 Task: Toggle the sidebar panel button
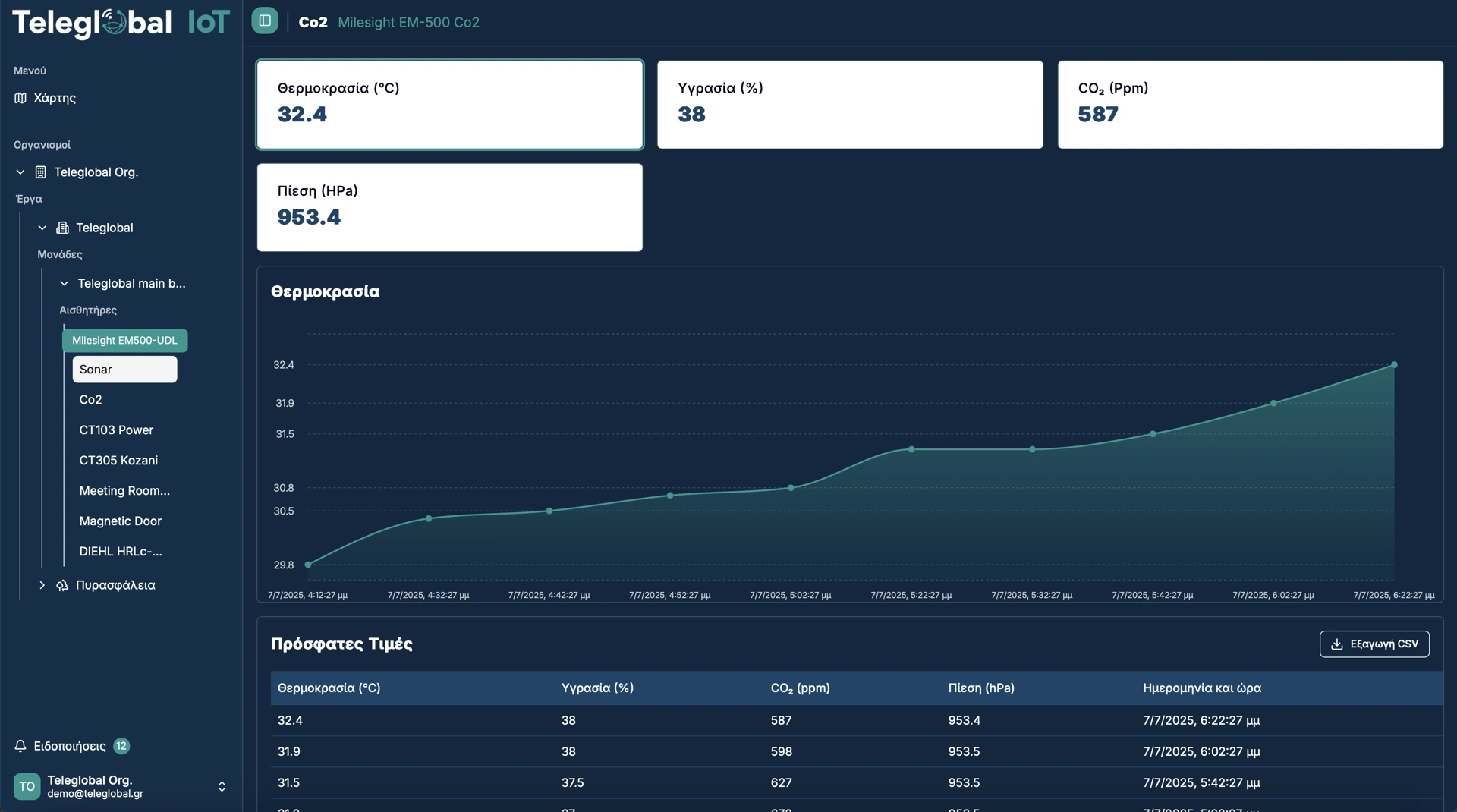coord(265,20)
